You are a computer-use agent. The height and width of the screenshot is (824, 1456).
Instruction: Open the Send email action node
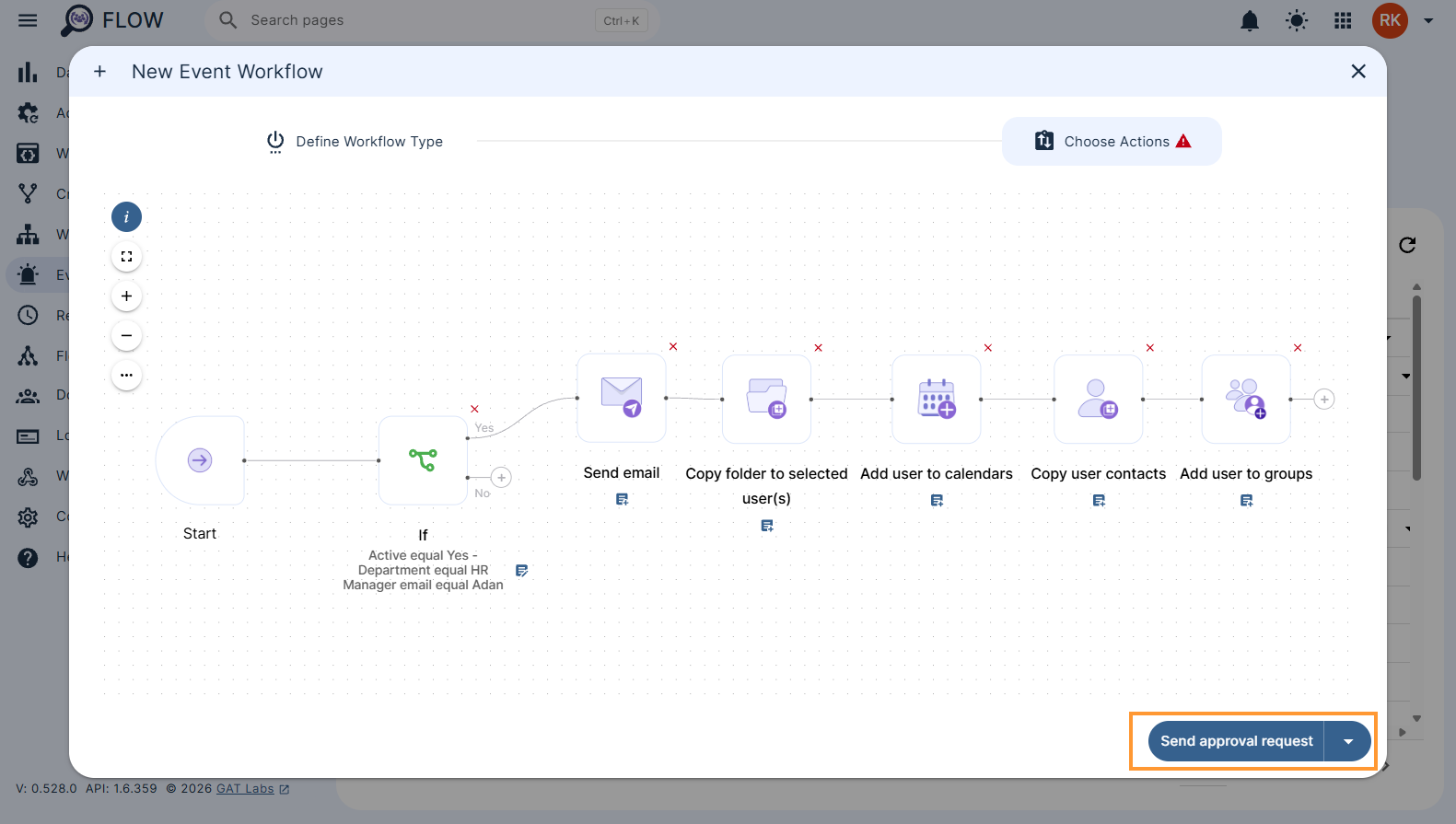622,398
